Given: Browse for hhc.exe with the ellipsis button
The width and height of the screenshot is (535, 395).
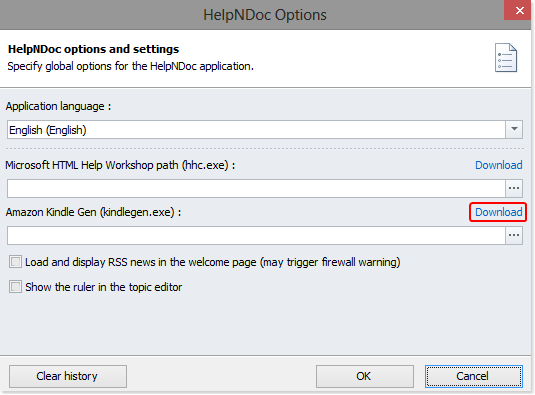Looking at the screenshot, I should (x=514, y=189).
